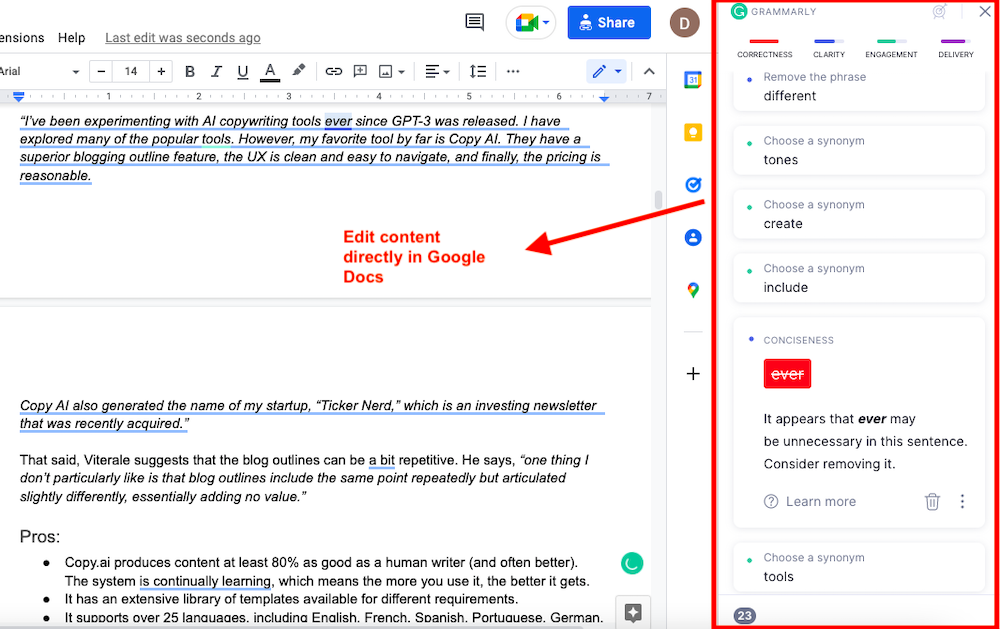Click the Grammarly logo icon

(x=739, y=11)
